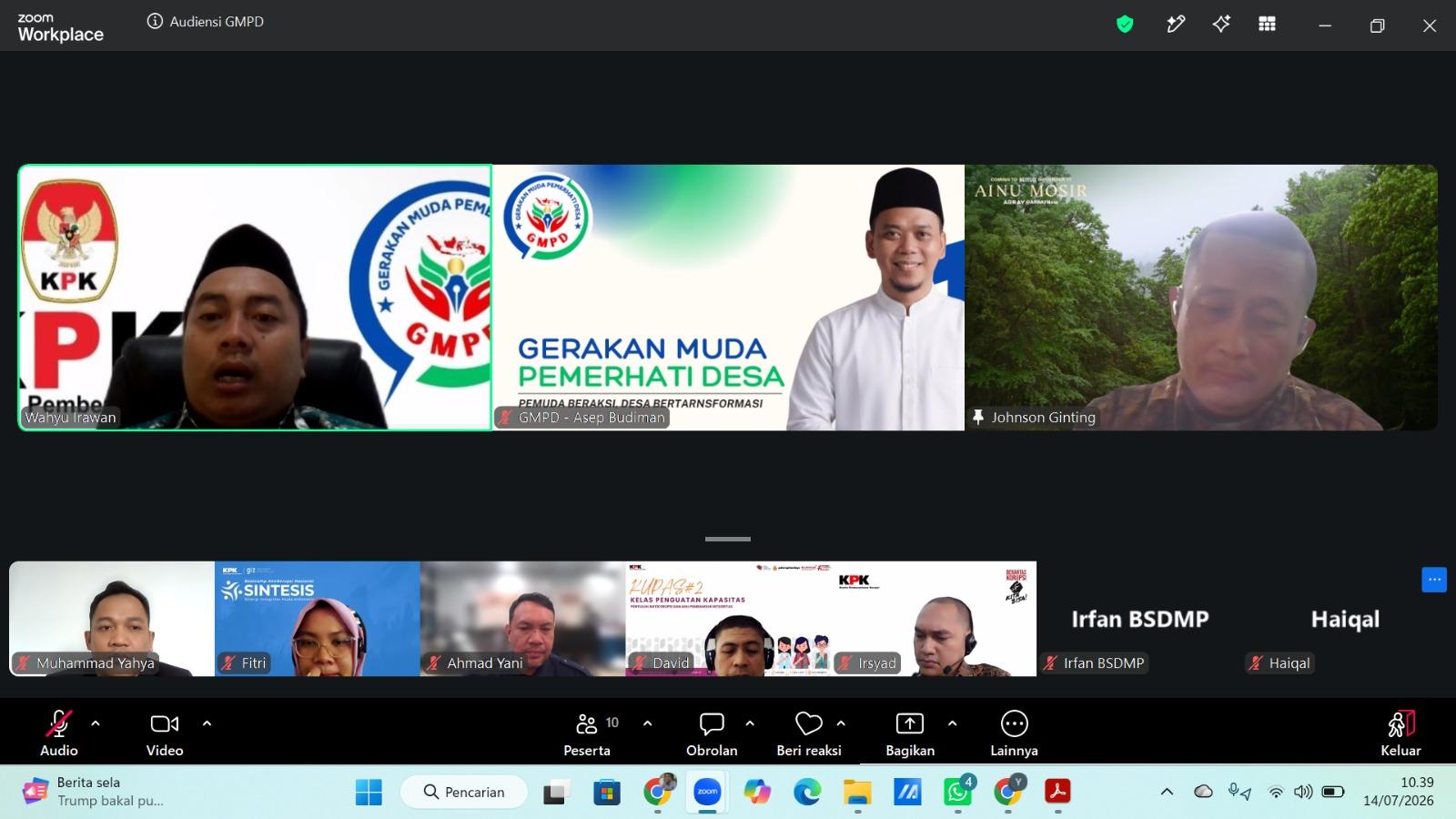The width and height of the screenshot is (1456, 819).
Task: Open Wi-Fi network settings in tray
Action: point(1276,793)
